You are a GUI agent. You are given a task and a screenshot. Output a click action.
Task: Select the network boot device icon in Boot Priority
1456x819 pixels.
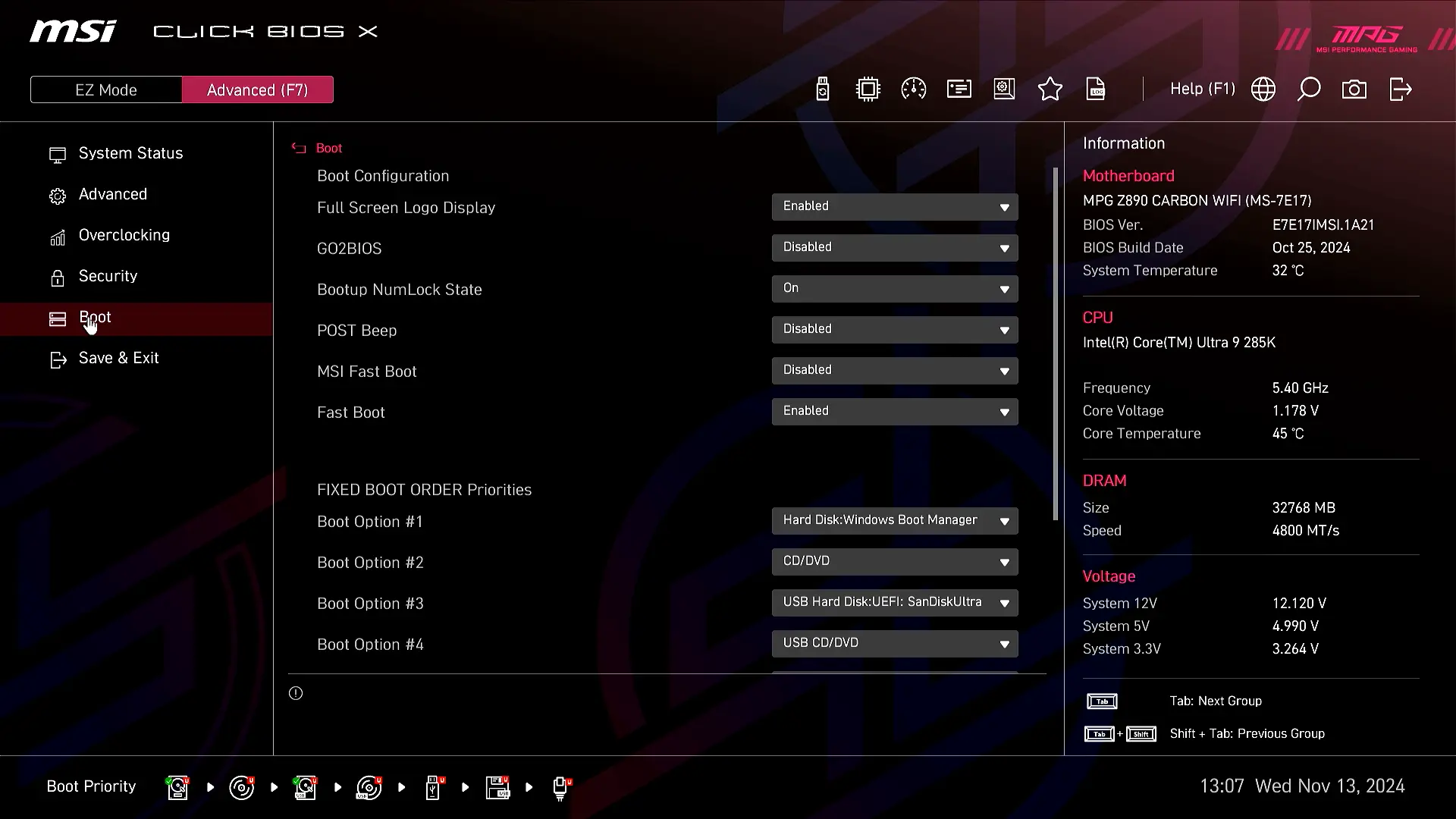(x=560, y=788)
